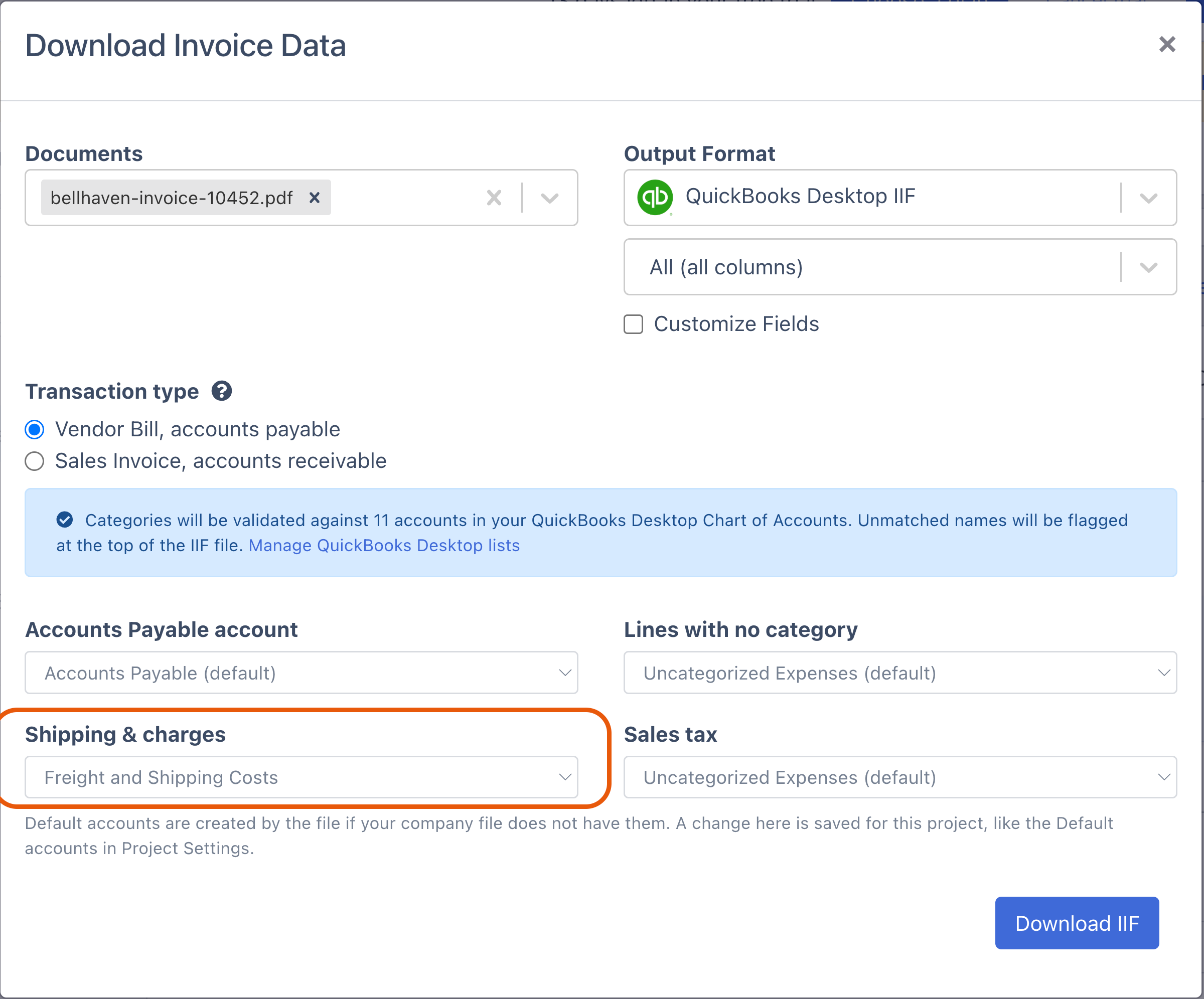Open the Accounts Payable account dropdown
This screenshot has height=999, width=1204.
click(301, 673)
